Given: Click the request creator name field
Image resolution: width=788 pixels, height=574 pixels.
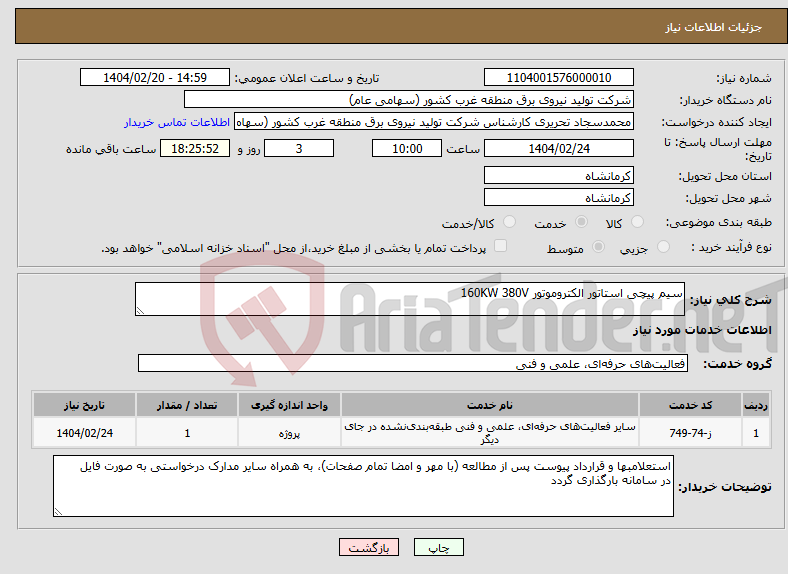Looking at the screenshot, I should coord(434,122).
